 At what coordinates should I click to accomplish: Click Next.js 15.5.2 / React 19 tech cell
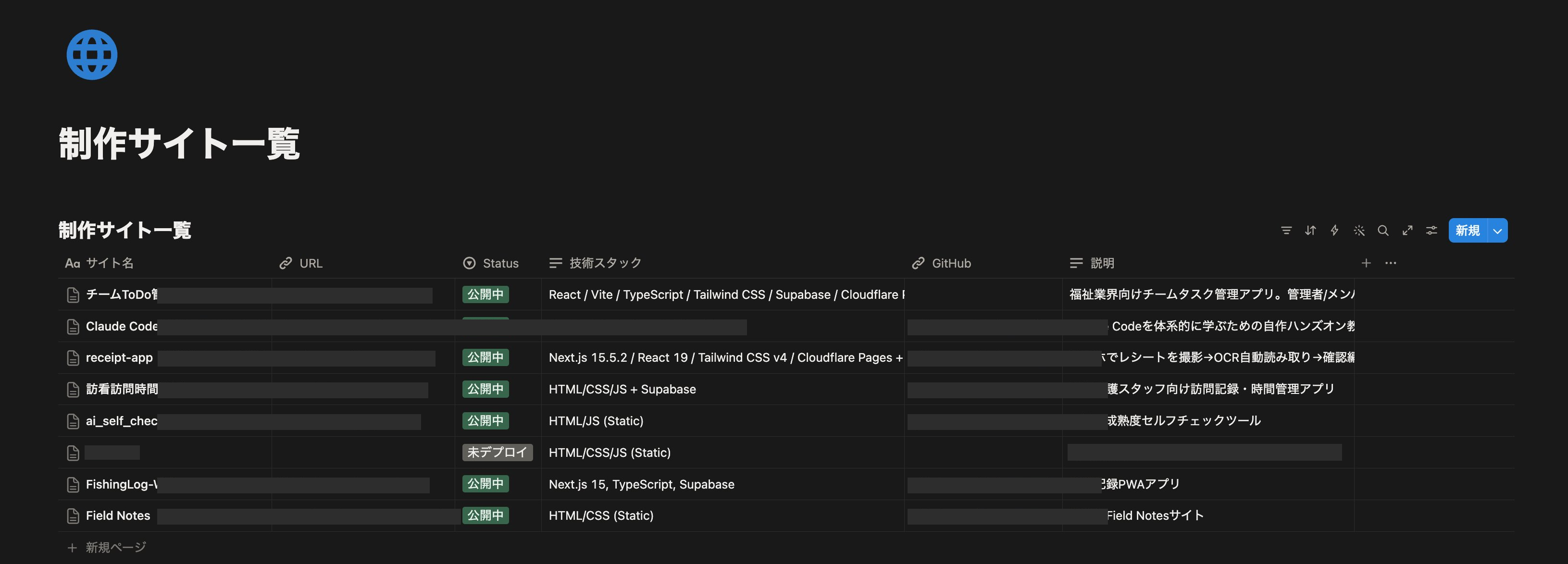pos(722,358)
